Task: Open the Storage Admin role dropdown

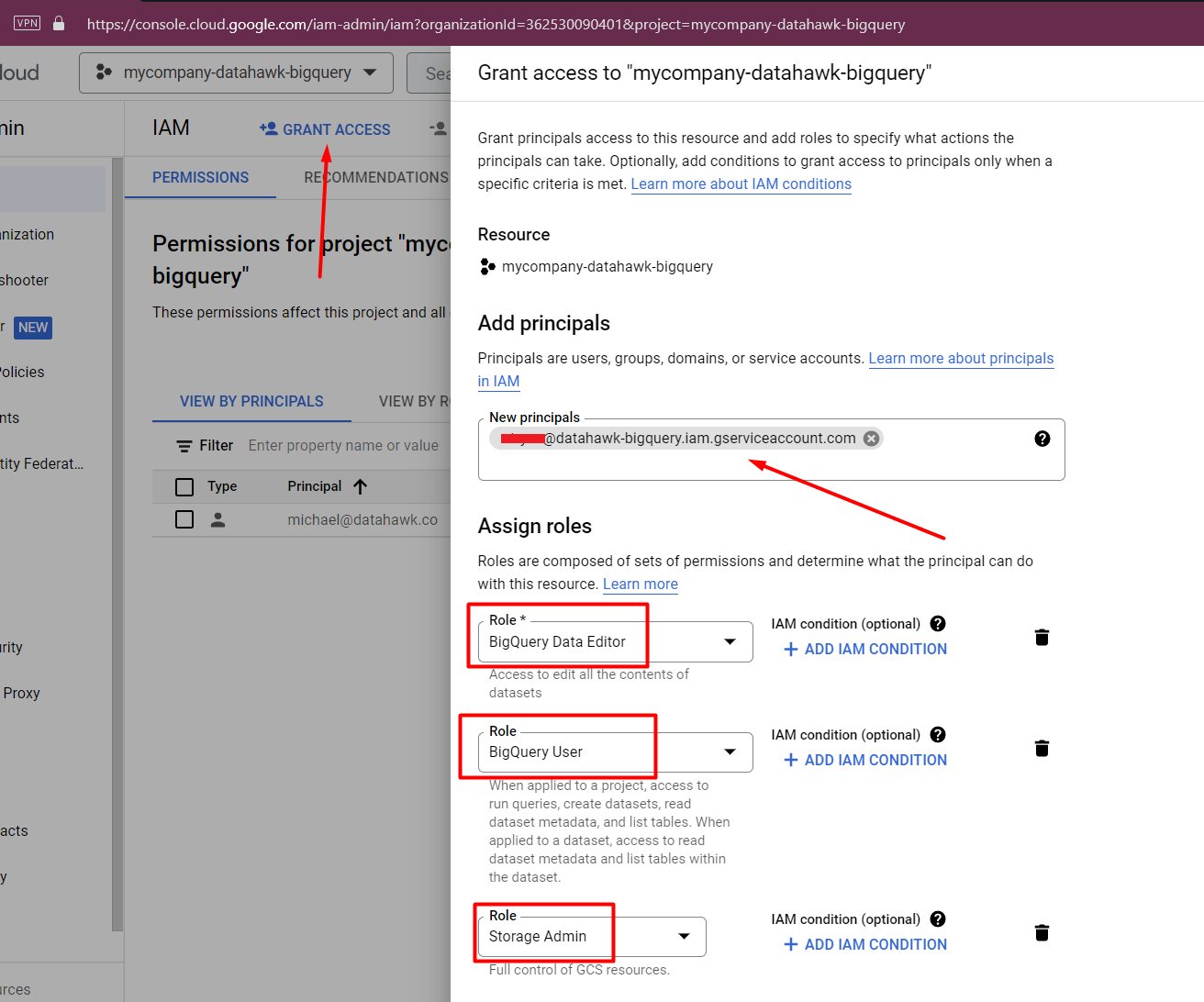Action: tap(592, 937)
